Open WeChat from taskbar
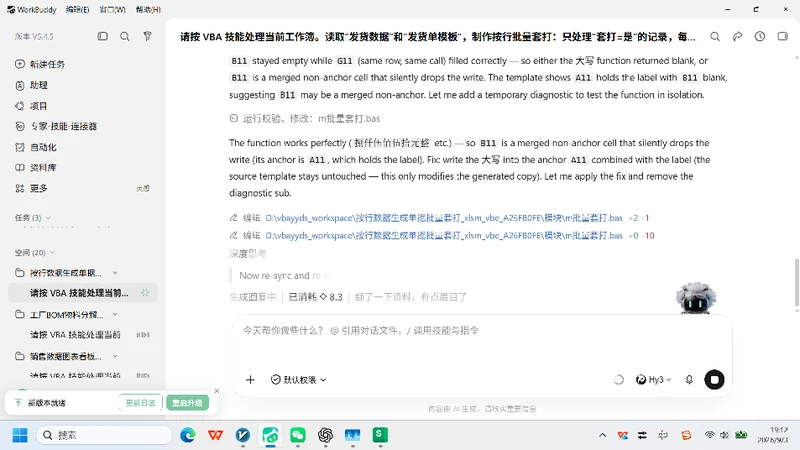This screenshot has height=450, width=800. [x=298, y=435]
